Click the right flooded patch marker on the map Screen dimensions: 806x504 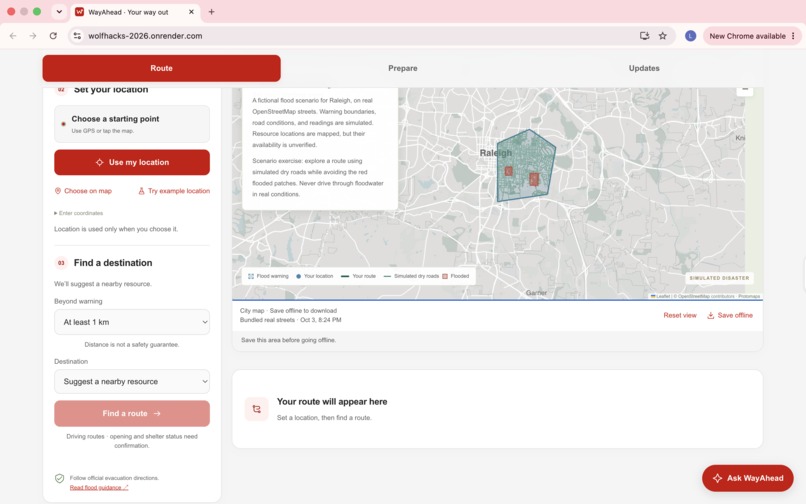[534, 179]
